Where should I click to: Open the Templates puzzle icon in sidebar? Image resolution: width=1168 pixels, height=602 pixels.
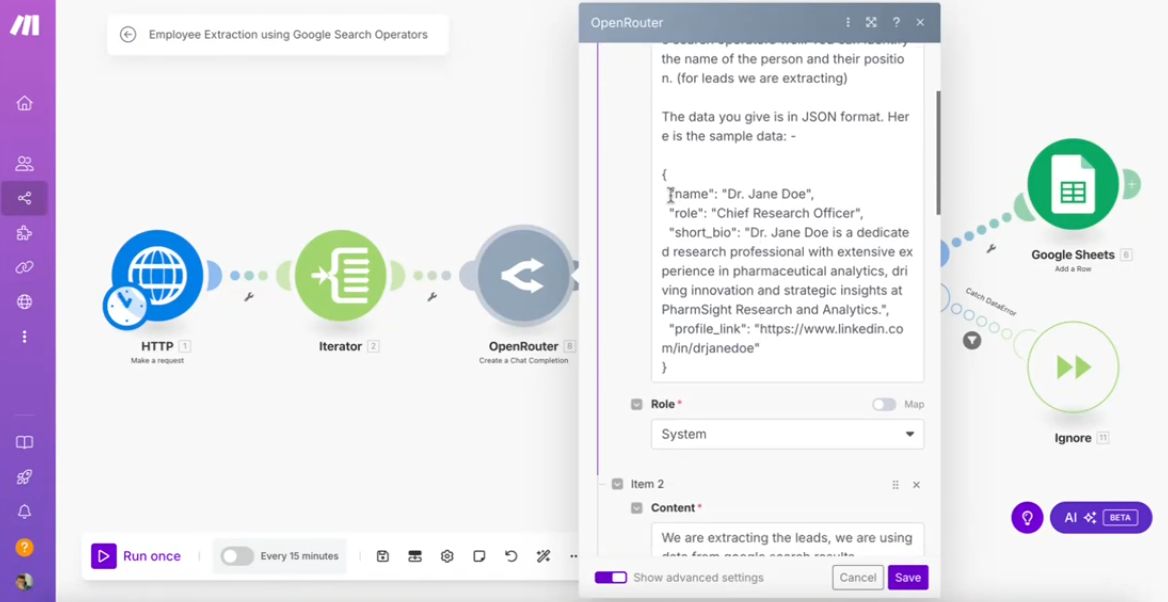(x=25, y=233)
